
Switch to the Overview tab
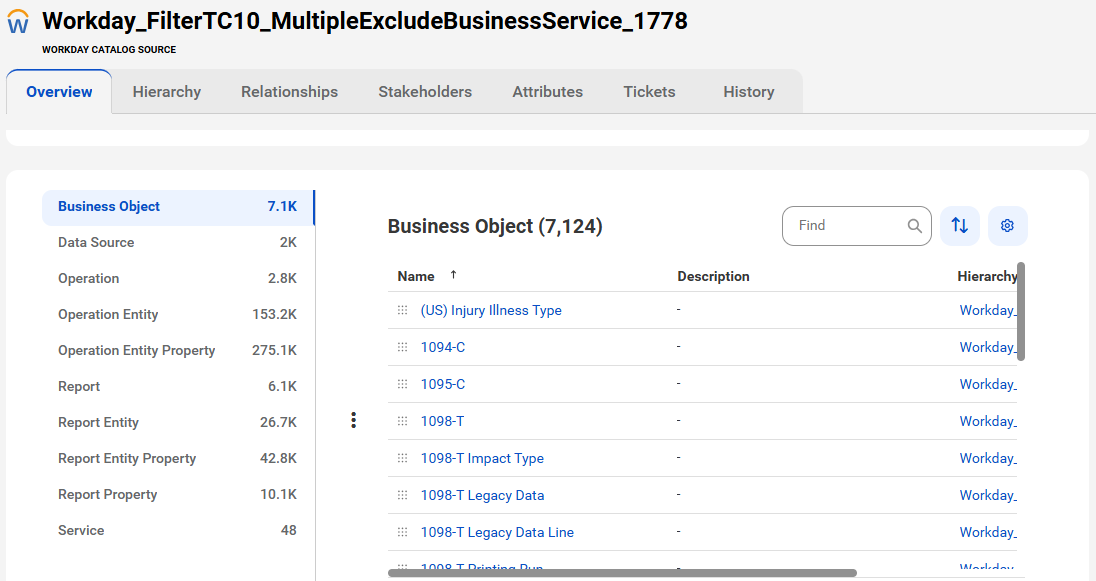pos(59,92)
